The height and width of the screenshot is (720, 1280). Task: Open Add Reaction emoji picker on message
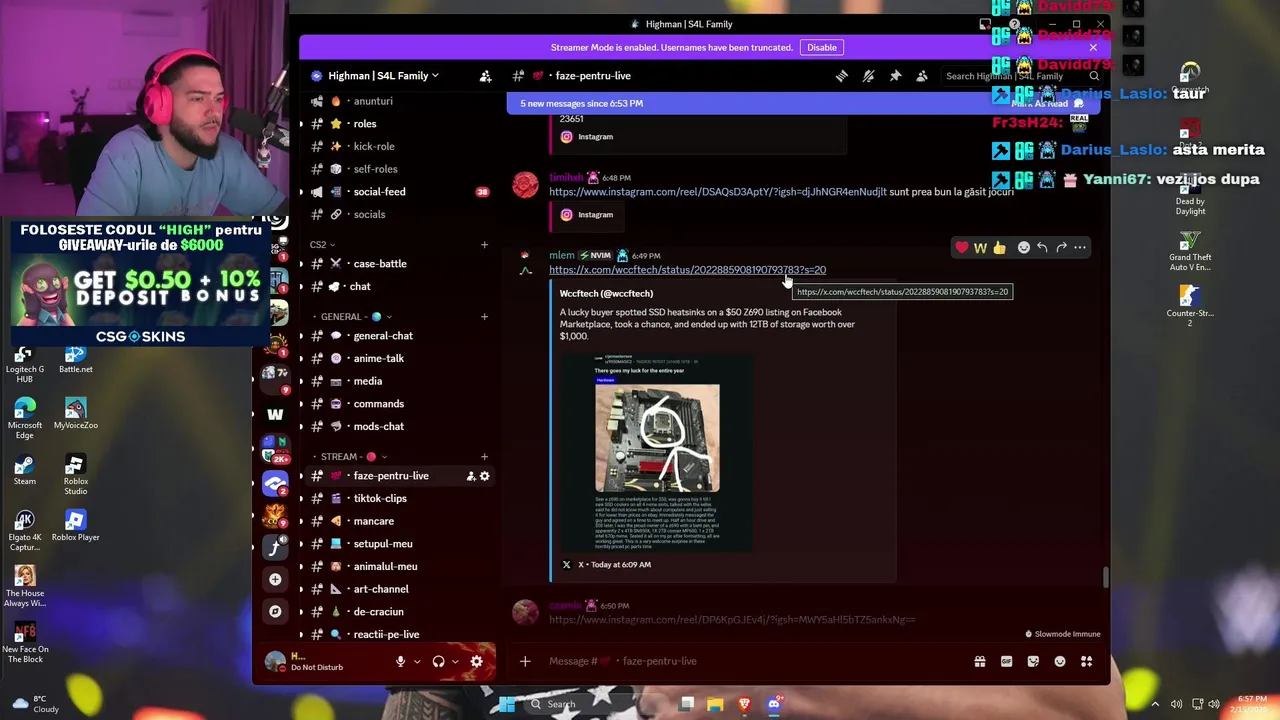click(1023, 247)
